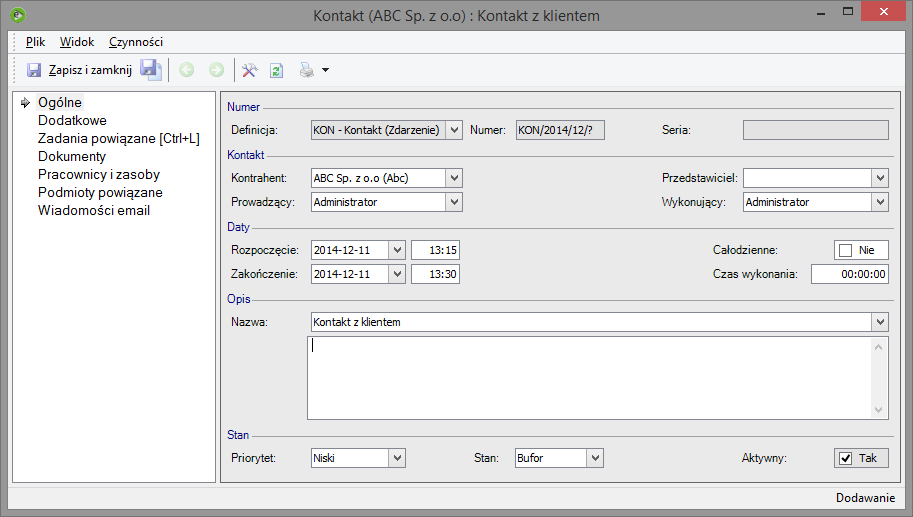913x517 pixels.
Task: Go to previous record with green back arrow
Action: pyautogui.click(x=186, y=70)
